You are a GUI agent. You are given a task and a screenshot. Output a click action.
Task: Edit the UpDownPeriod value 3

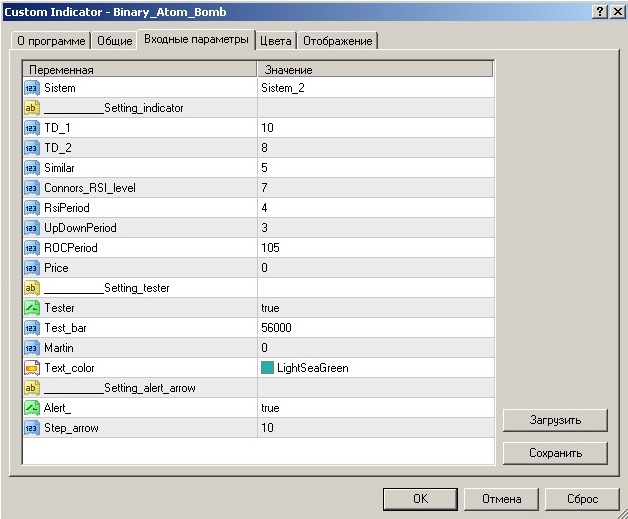376,228
